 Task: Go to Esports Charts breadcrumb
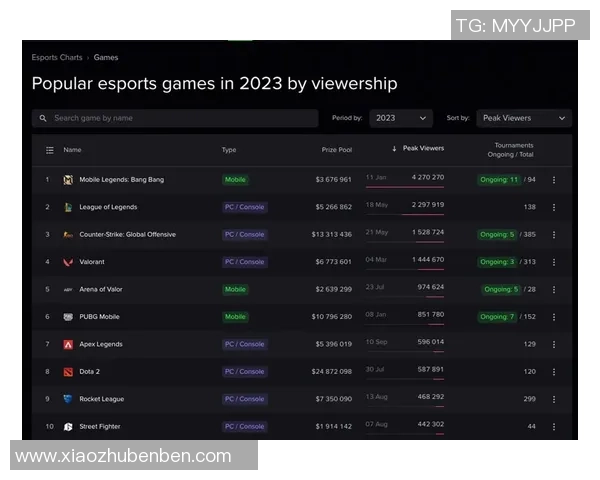(x=57, y=58)
